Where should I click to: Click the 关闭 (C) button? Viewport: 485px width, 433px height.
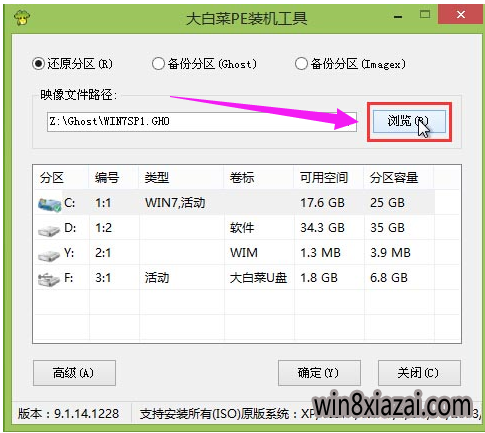click(x=419, y=373)
